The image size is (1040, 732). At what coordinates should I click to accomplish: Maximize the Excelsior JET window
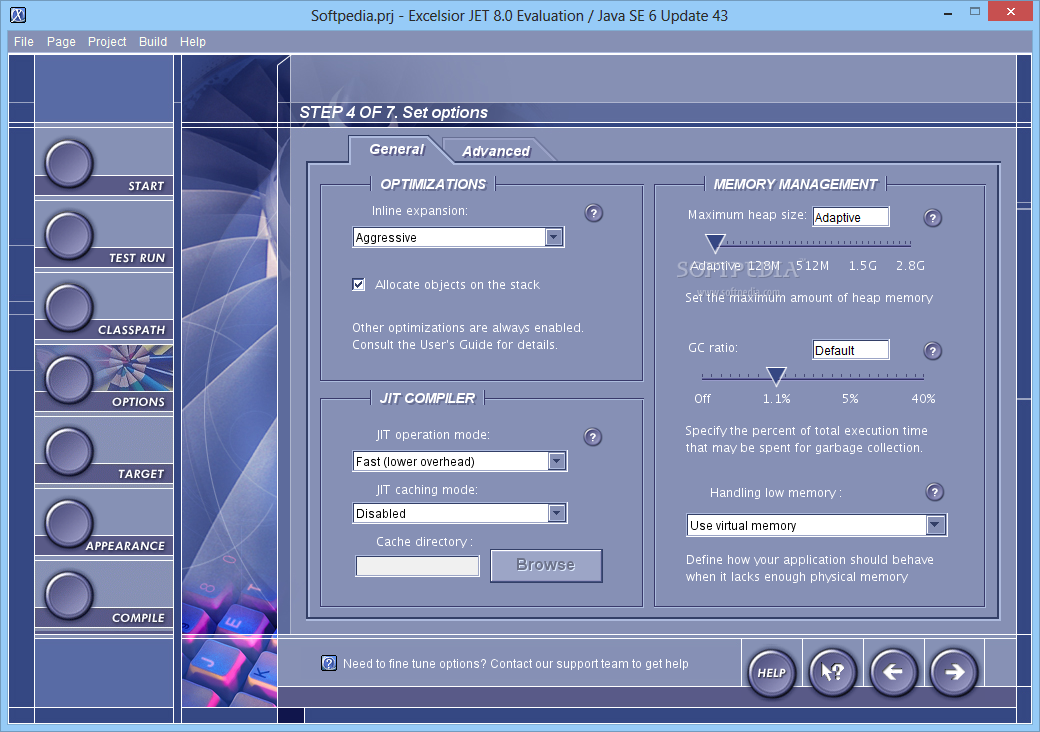[974, 12]
